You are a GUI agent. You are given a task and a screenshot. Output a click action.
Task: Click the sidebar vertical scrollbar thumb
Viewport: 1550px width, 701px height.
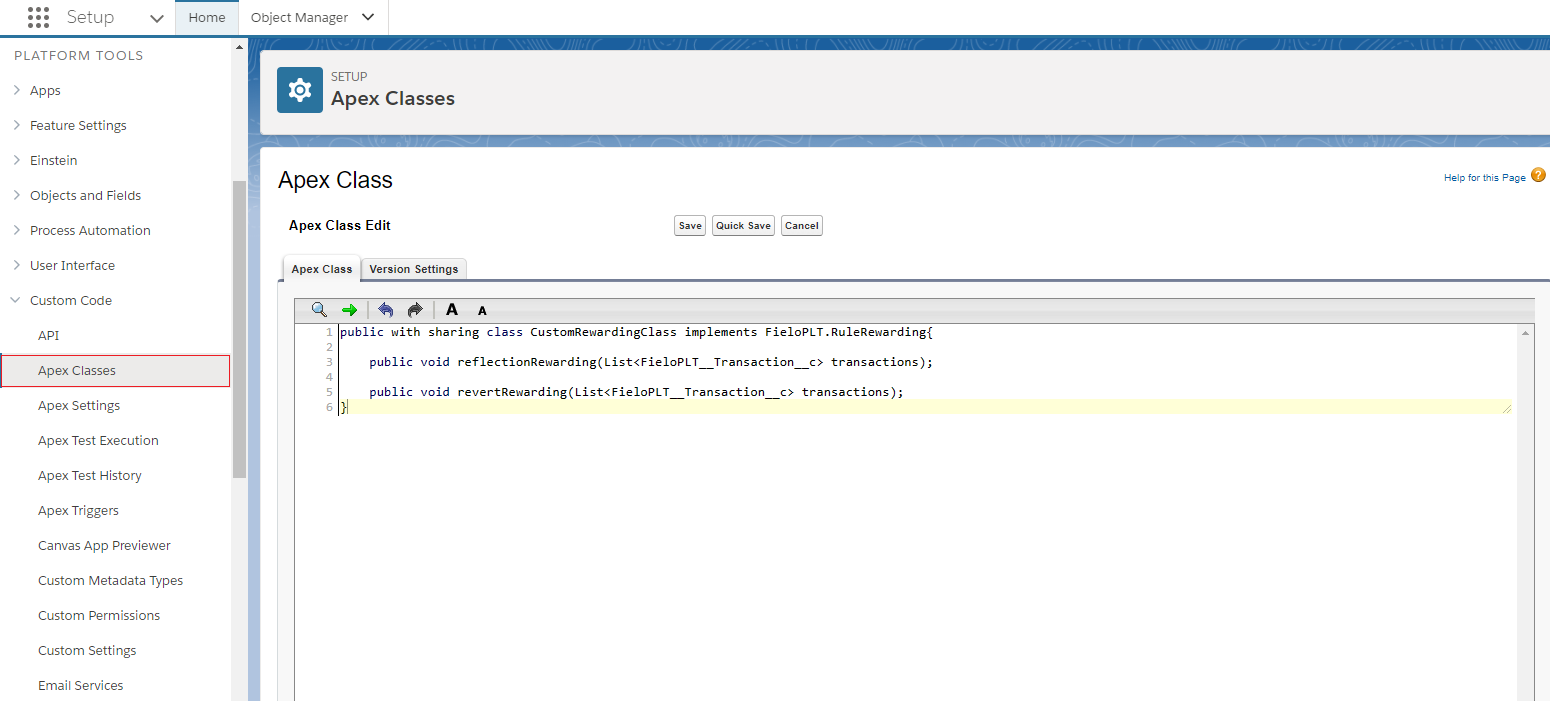[x=239, y=330]
